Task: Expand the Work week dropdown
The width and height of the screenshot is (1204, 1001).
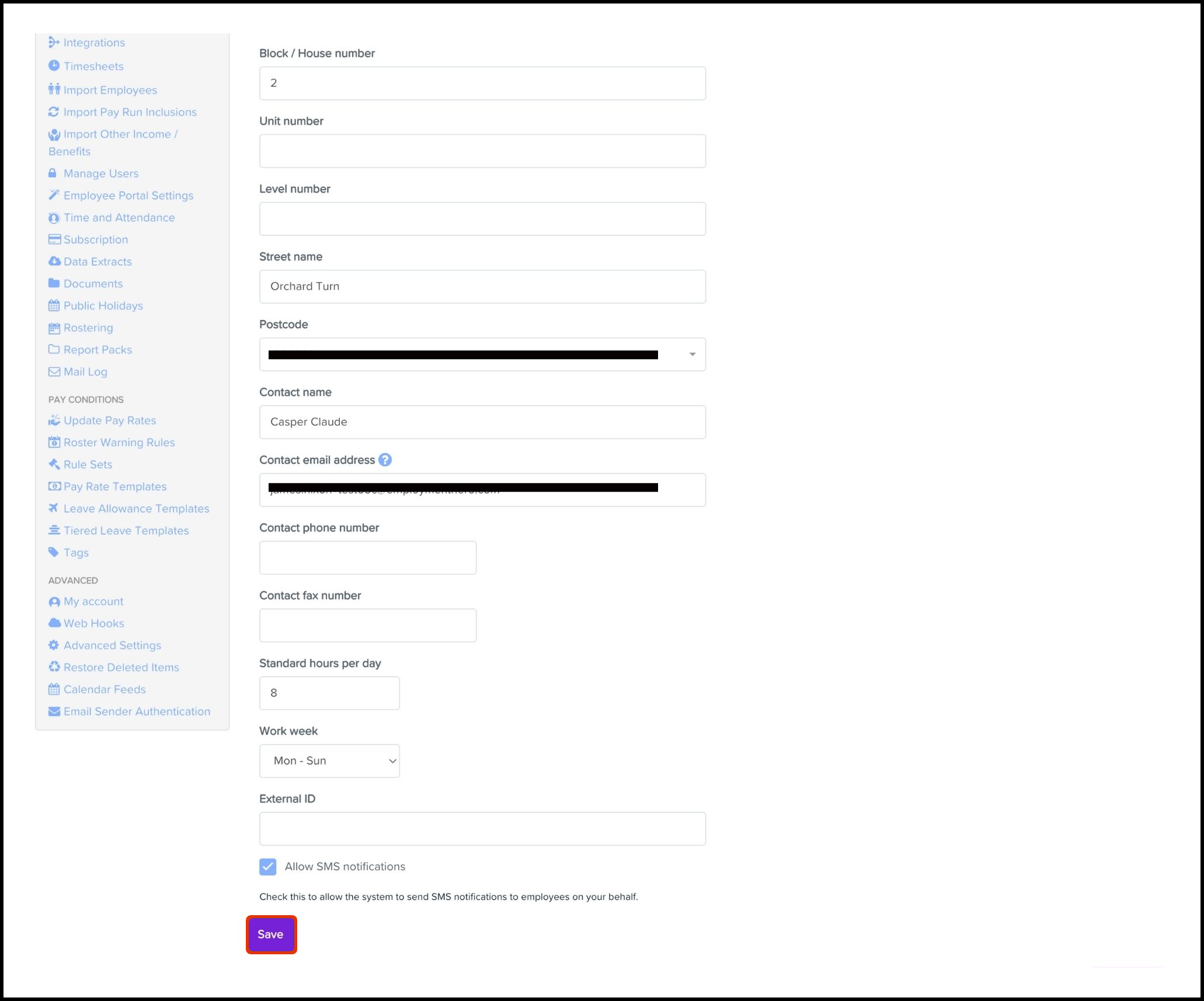Action: point(329,761)
